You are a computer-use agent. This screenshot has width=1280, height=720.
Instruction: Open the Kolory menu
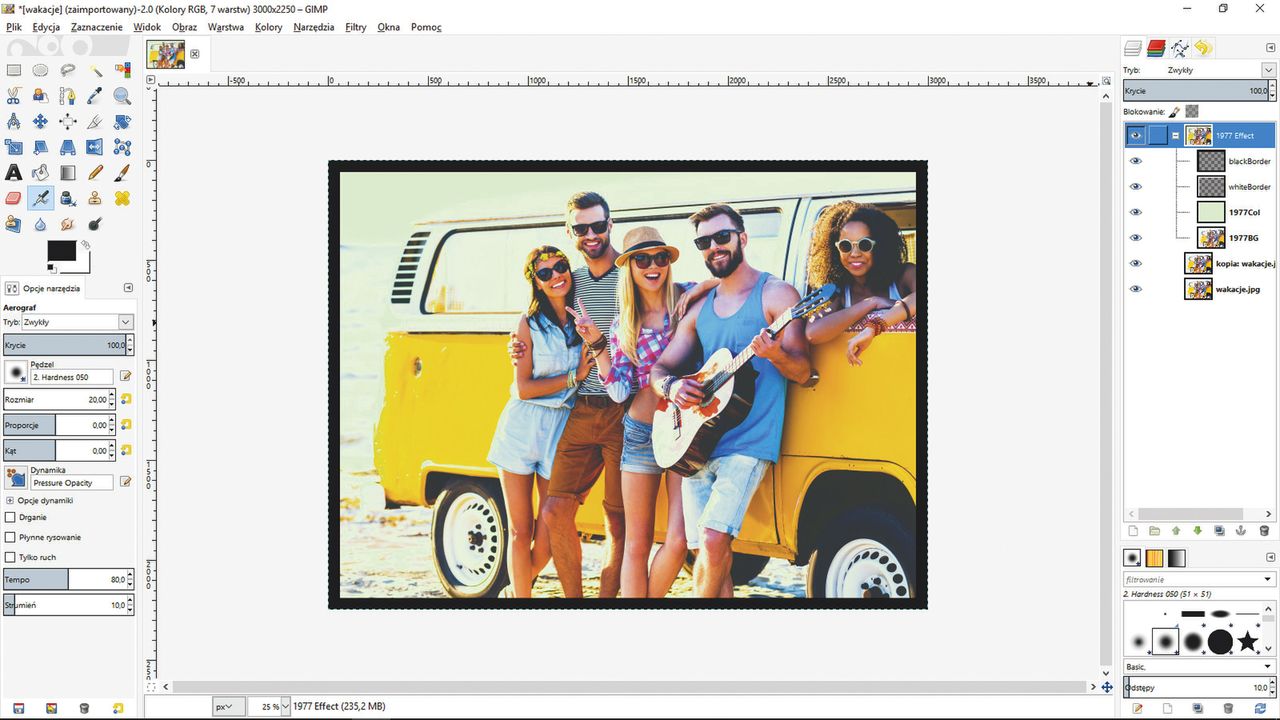coord(269,27)
